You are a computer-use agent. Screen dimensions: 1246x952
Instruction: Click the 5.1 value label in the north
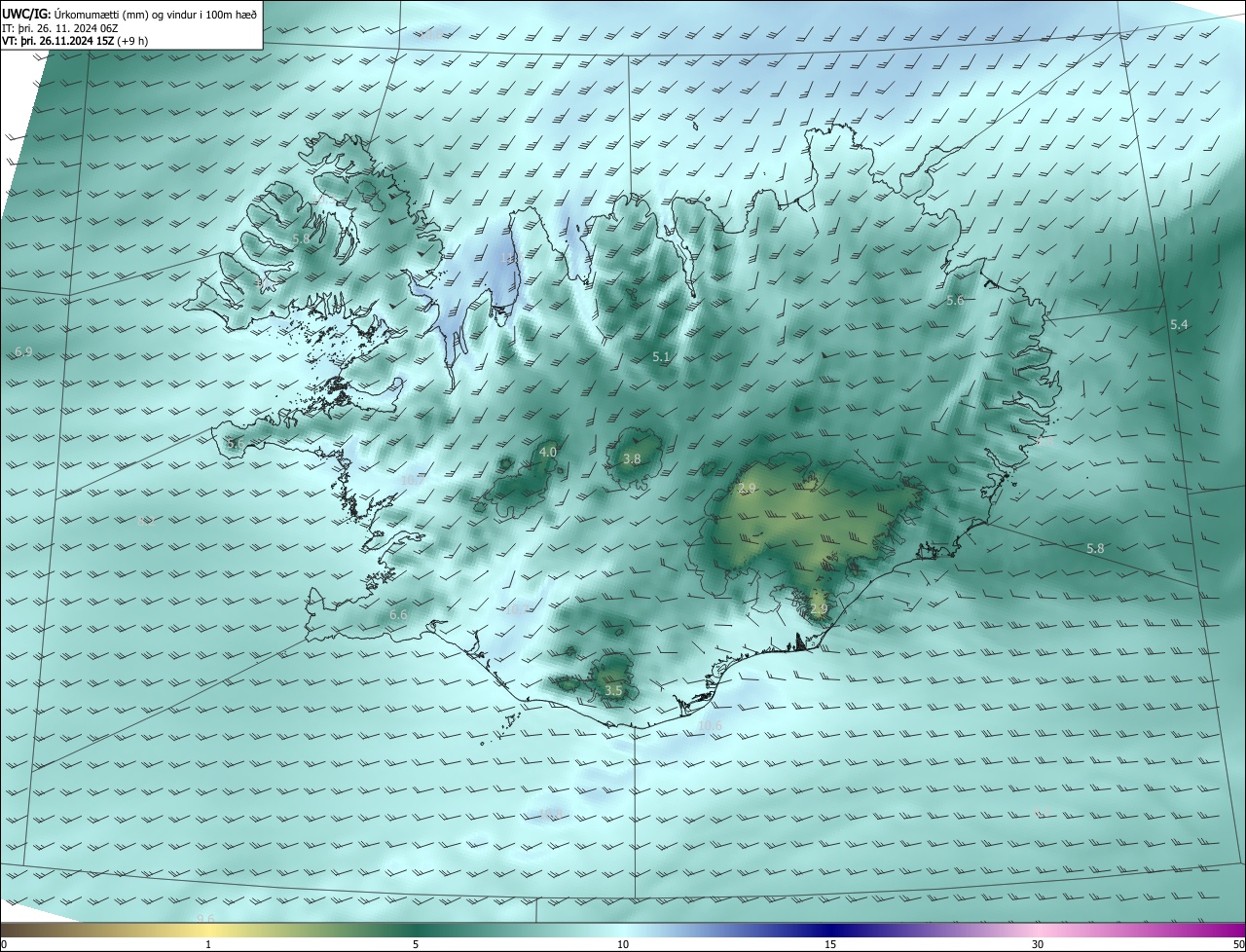661,357
